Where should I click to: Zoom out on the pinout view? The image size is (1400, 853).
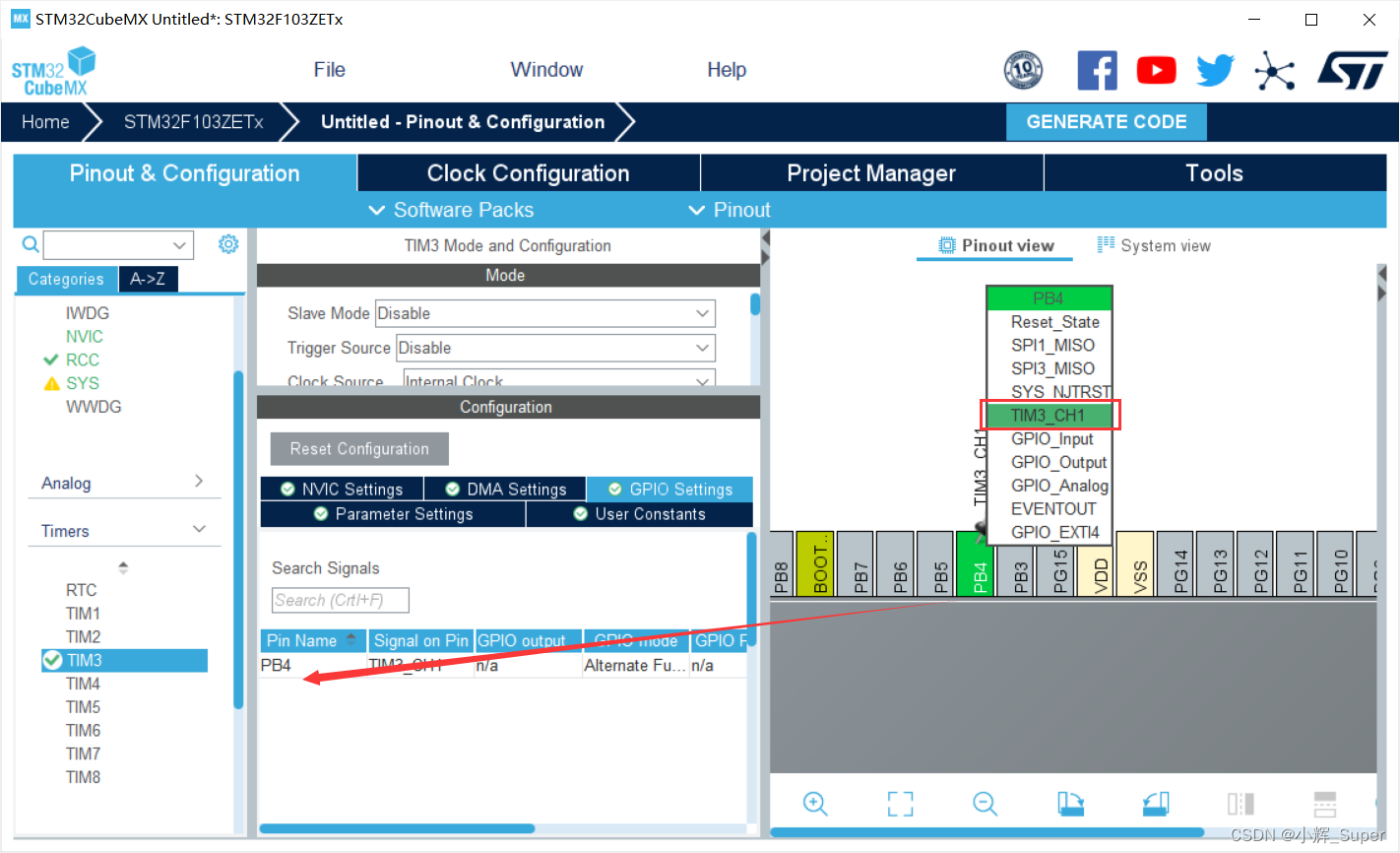[x=985, y=804]
